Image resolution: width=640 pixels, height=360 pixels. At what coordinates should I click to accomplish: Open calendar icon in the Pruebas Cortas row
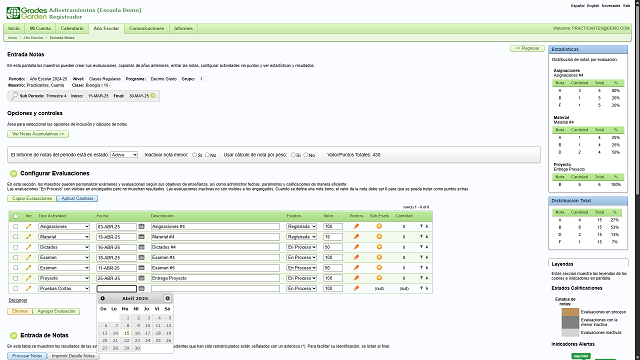click(142, 288)
